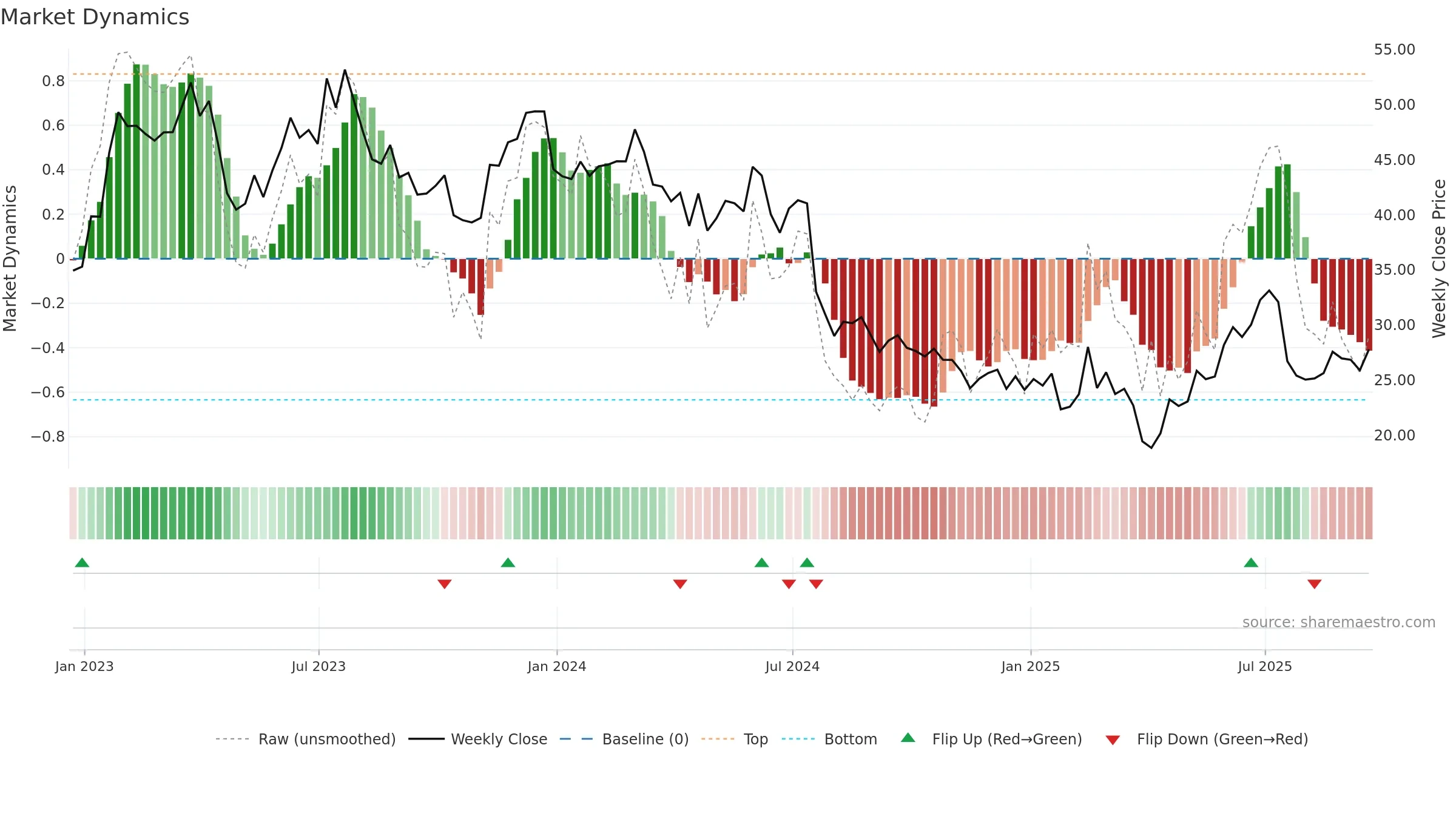Click the 45.00 price axis label
1456x819 pixels.
pyautogui.click(x=1395, y=160)
